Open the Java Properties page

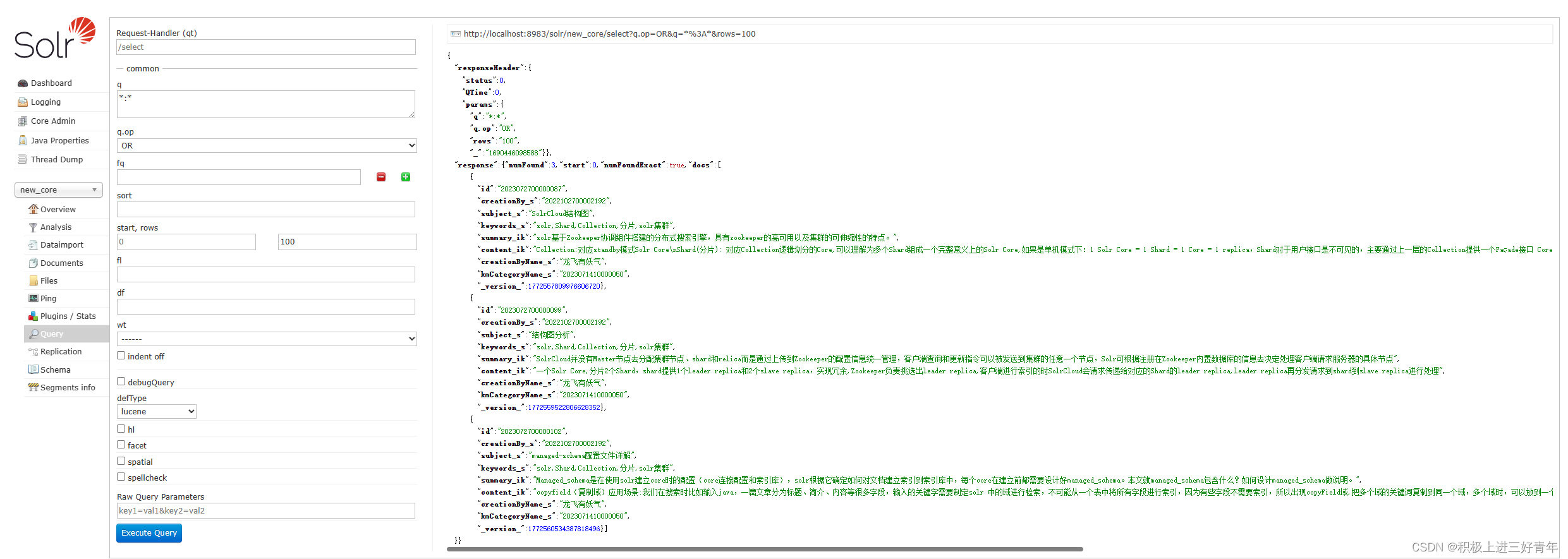point(60,141)
